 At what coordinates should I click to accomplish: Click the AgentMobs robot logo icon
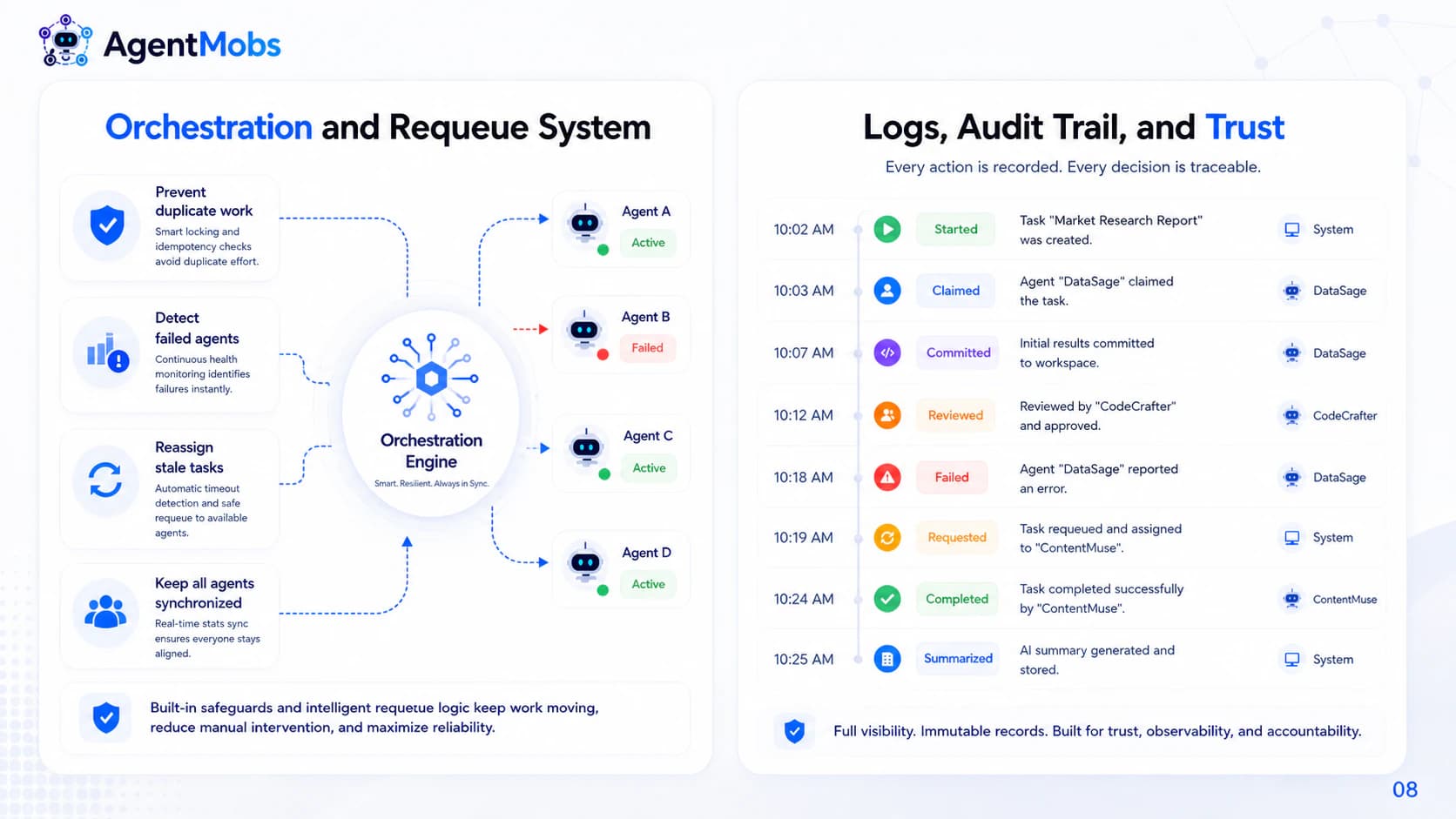click(65, 41)
